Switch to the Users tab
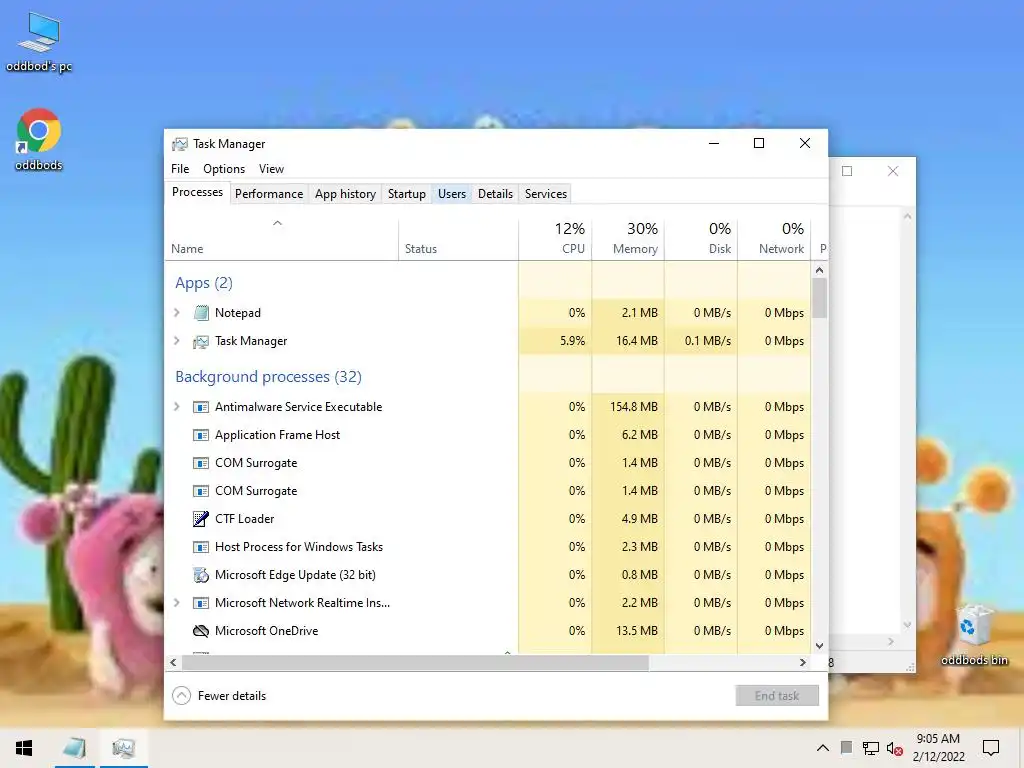 pos(452,194)
